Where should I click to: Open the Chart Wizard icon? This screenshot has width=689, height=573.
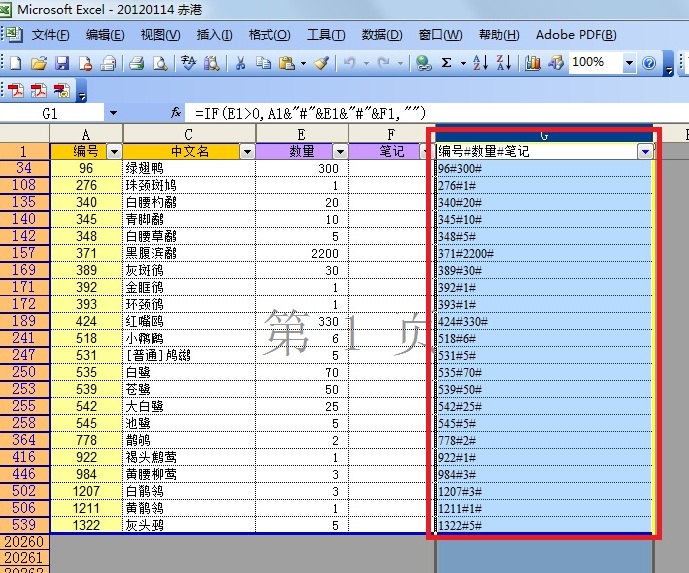(x=532, y=63)
